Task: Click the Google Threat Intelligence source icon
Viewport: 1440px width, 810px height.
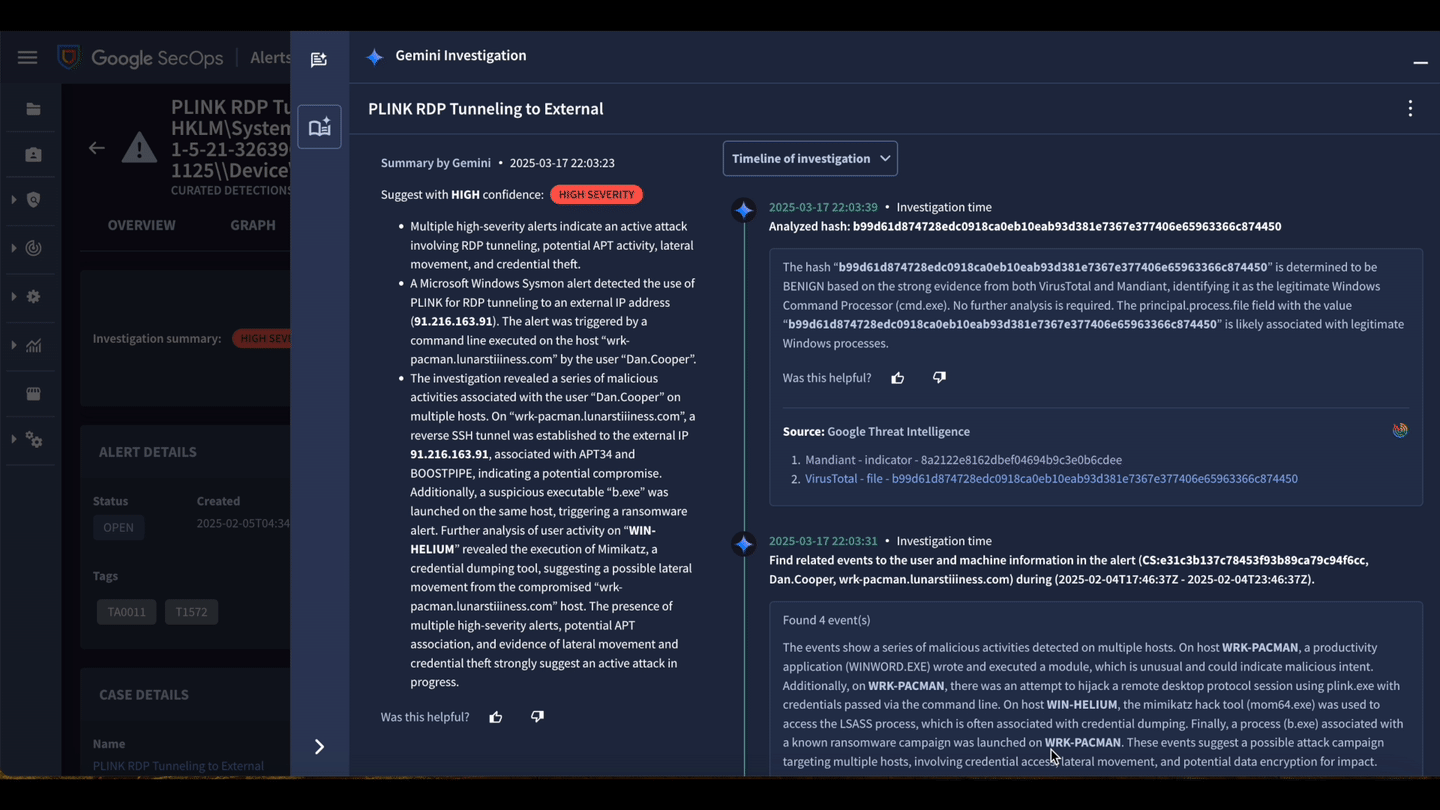Action: tap(1399, 430)
